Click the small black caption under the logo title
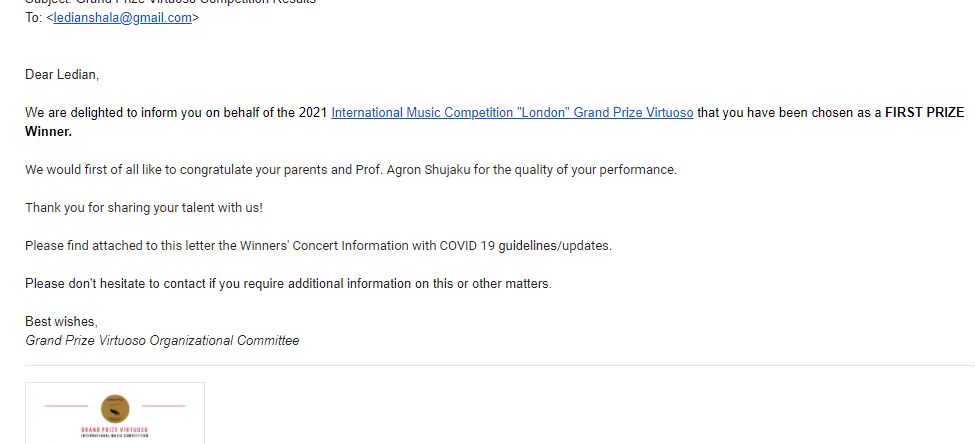Image resolution: width=975 pixels, height=444 pixels. tap(115, 436)
